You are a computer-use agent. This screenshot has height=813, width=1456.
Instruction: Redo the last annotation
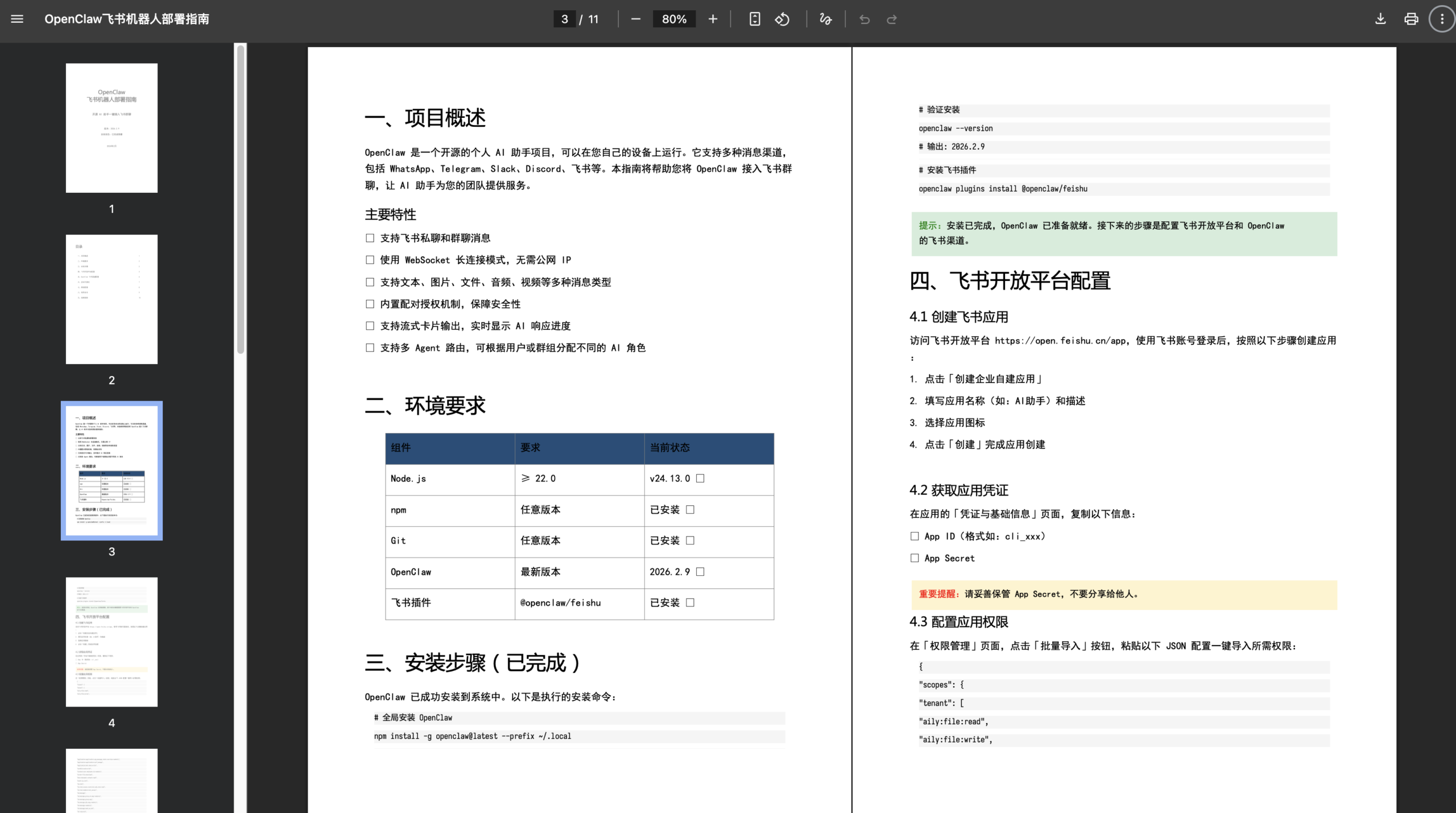(891, 19)
